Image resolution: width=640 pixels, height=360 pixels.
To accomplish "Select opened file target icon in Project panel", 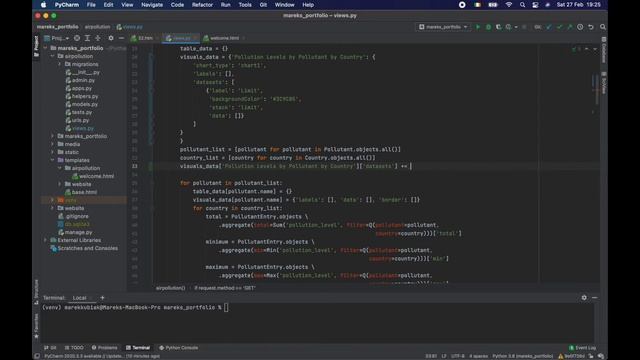I will tap(77, 38).
